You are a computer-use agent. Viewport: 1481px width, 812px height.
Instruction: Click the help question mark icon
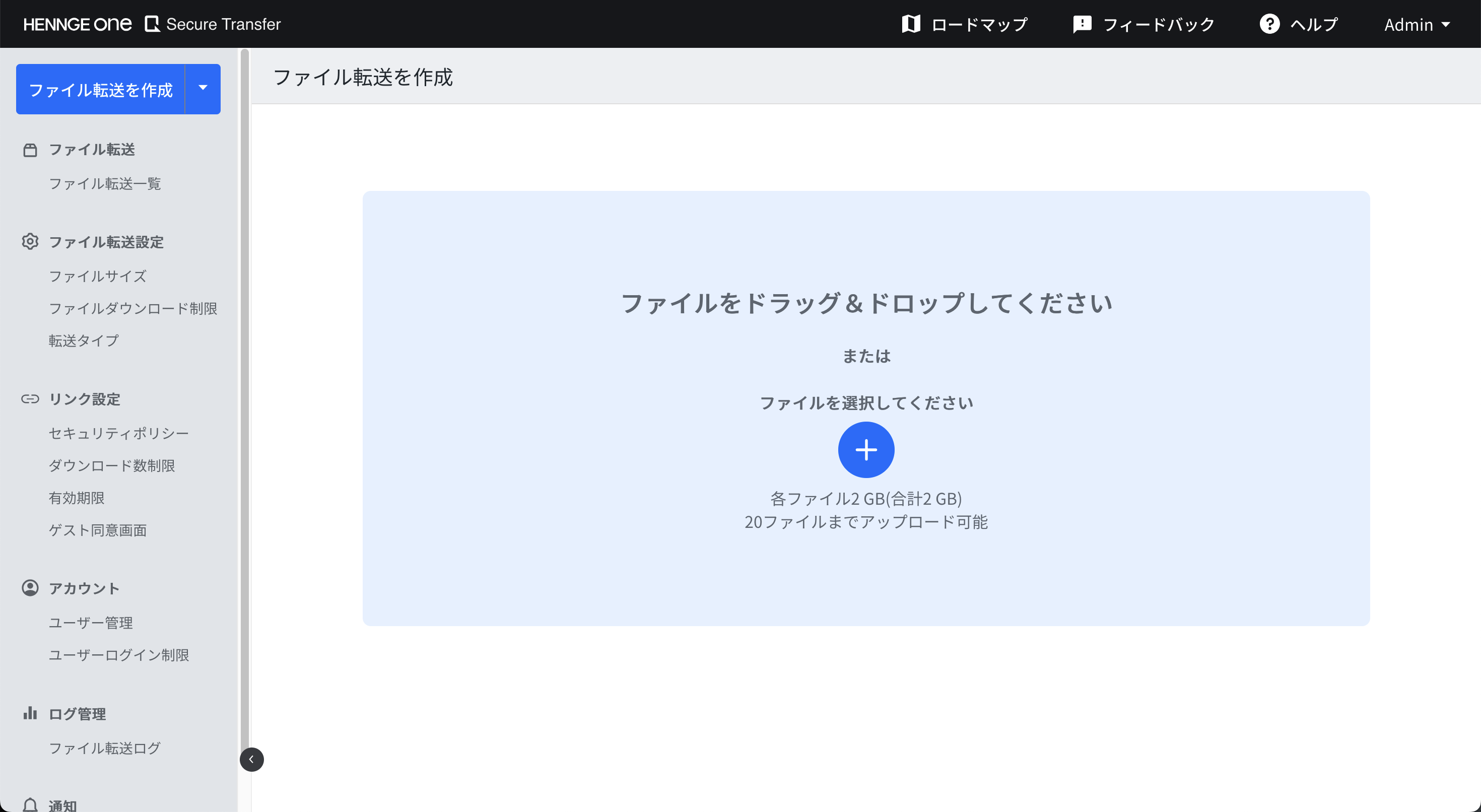tap(1269, 24)
